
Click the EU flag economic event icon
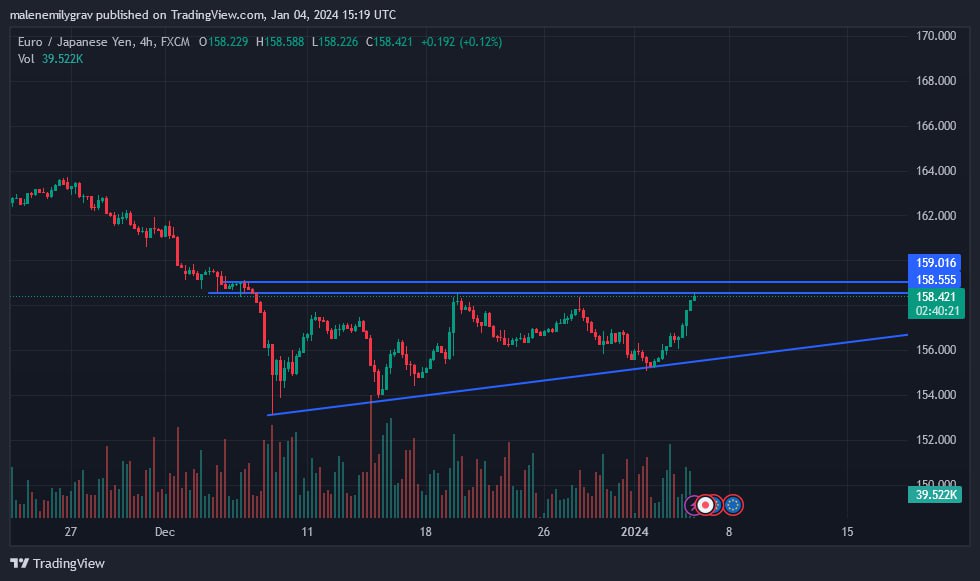[732, 504]
